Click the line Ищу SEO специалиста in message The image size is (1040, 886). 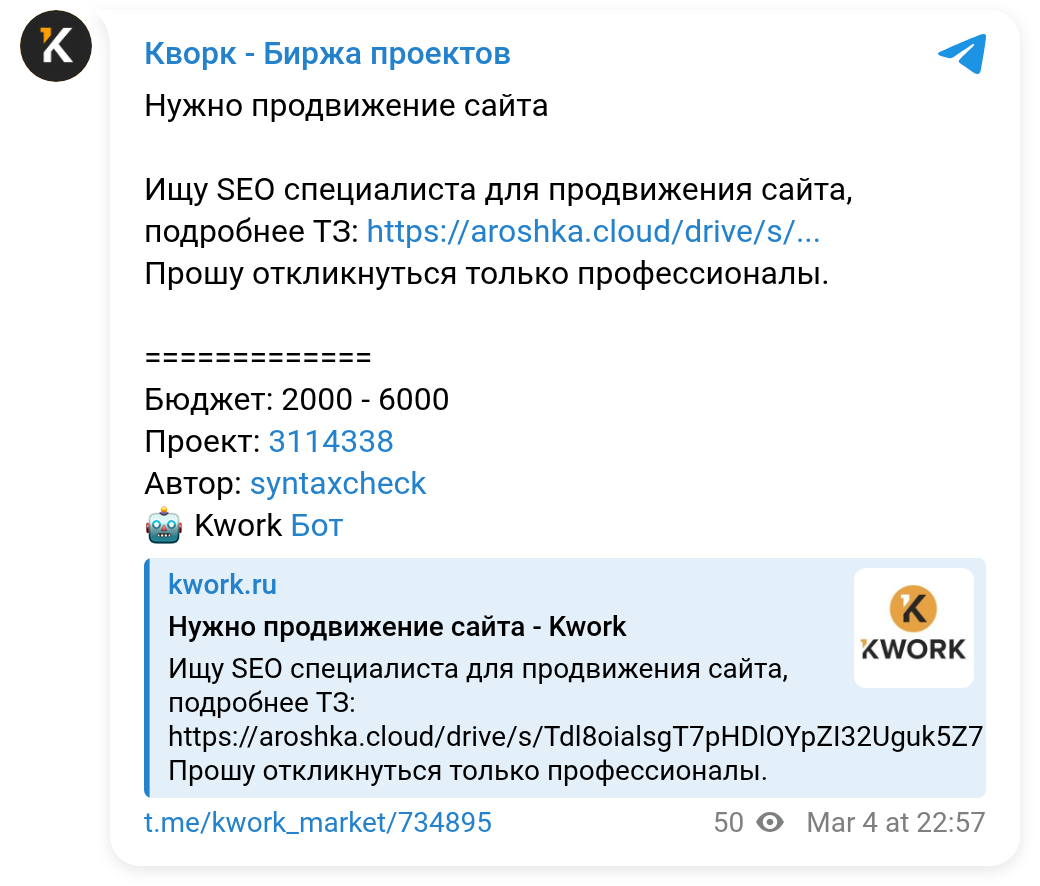[498, 190]
